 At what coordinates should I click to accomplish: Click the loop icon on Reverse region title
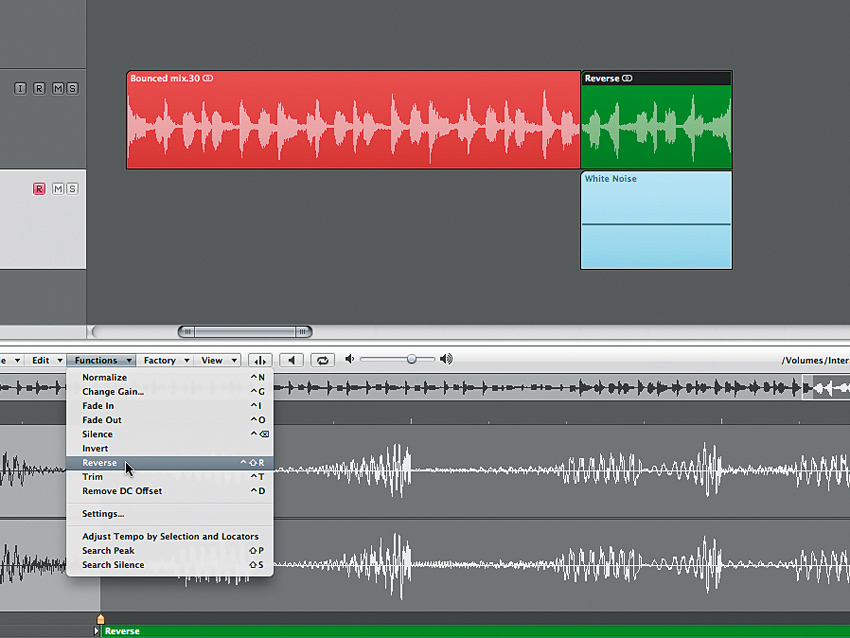627,79
